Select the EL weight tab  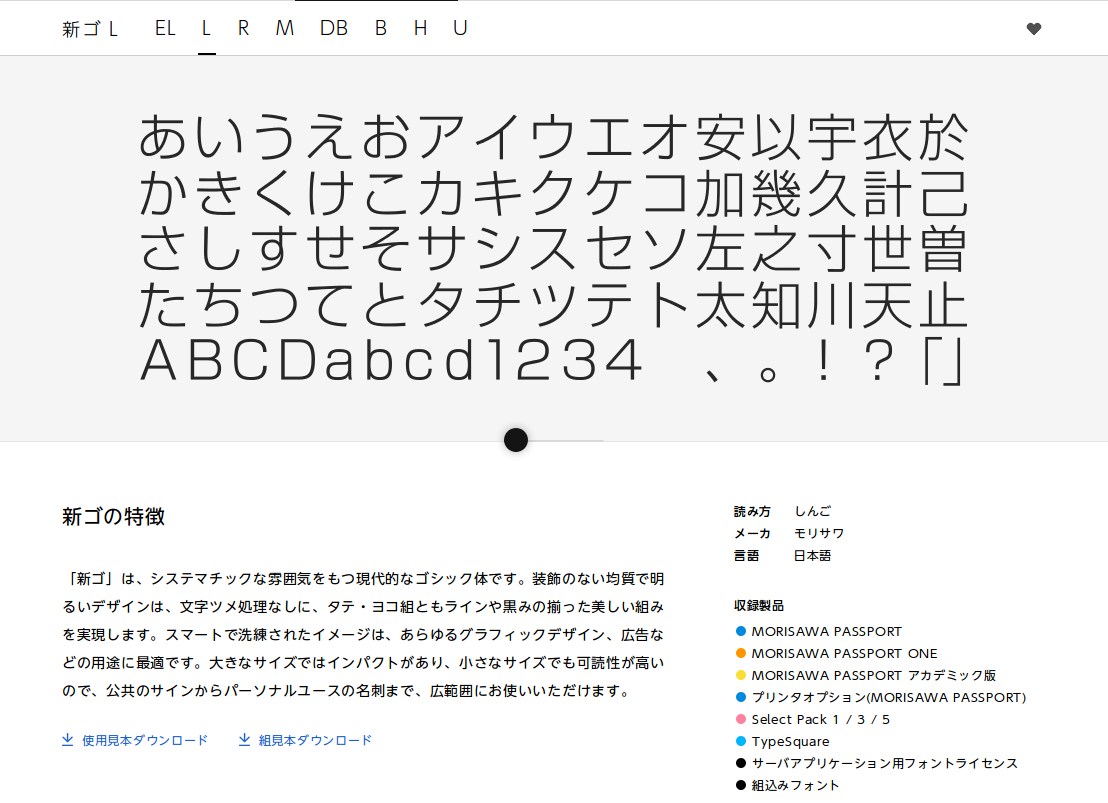coord(165,28)
